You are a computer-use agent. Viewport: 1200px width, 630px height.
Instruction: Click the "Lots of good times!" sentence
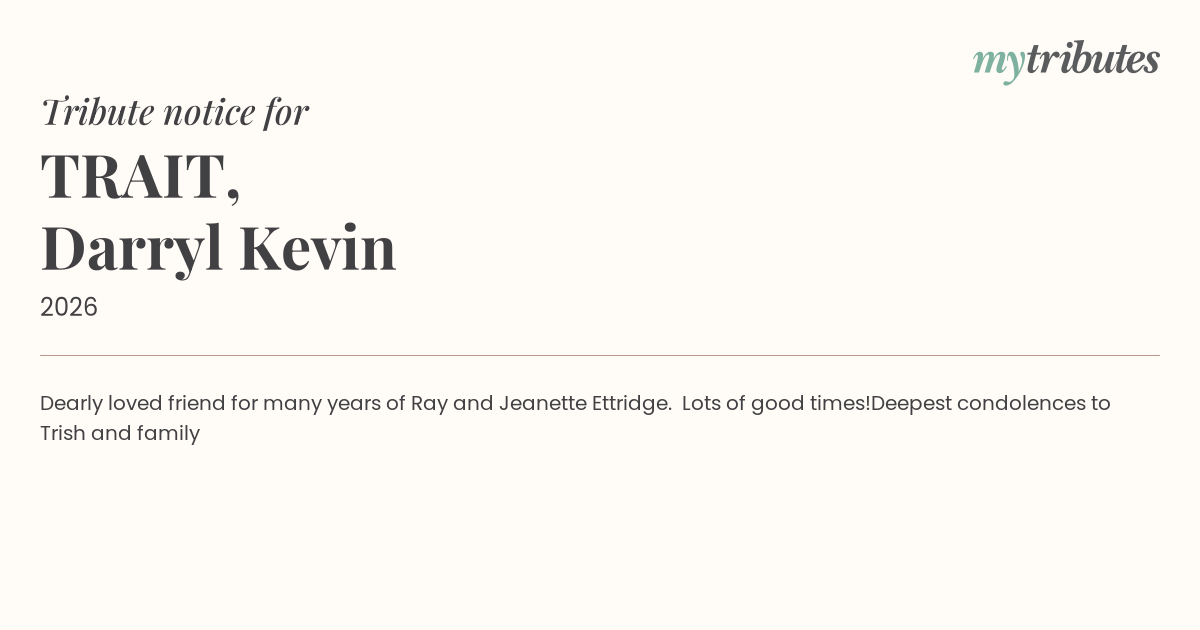tap(775, 403)
